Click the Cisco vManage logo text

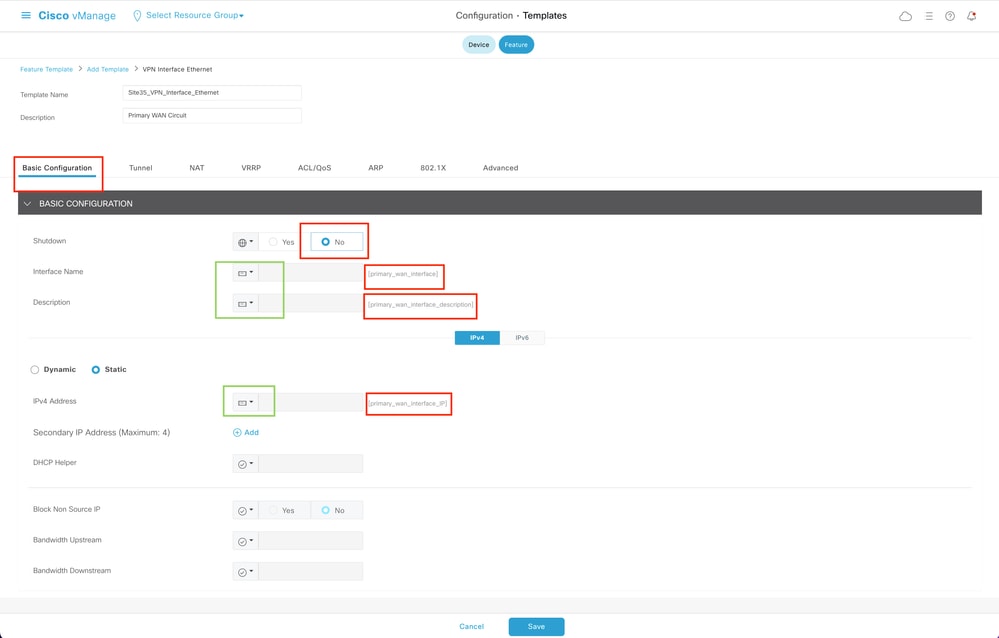coord(77,15)
